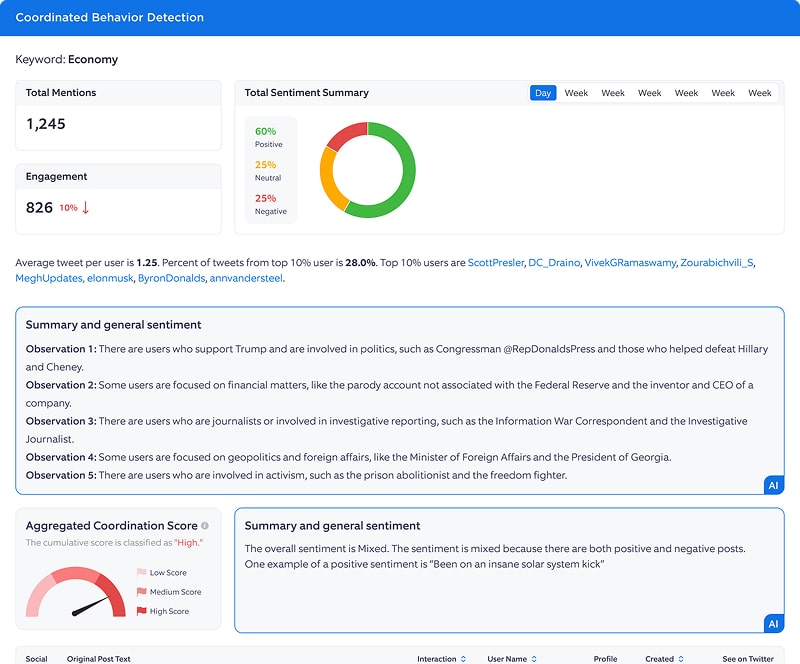Select the first Week tab
Screen dimensions: 800x664
click(576, 93)
